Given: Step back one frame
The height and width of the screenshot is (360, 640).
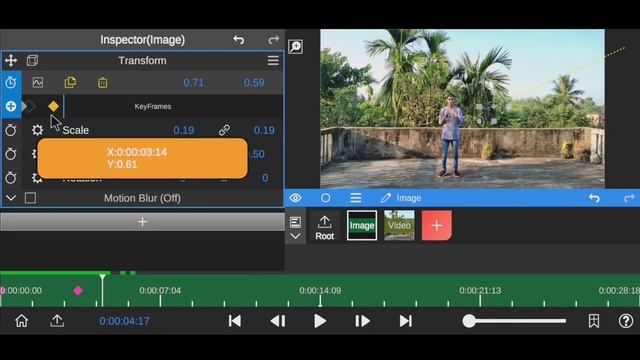Looking at the screenshot, I should pyautogui.click(x=278, y=321).
